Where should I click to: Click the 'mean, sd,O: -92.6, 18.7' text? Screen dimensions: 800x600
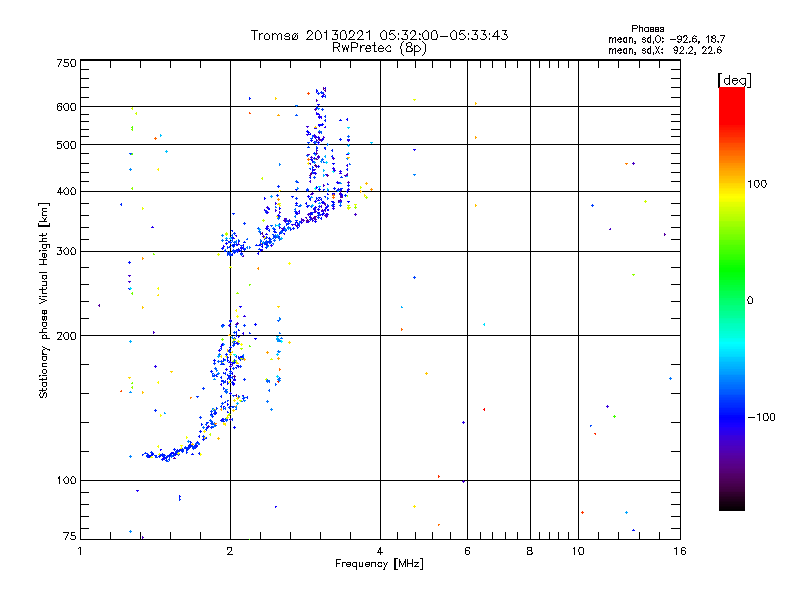pyautogui.click(x=666, y=39)
